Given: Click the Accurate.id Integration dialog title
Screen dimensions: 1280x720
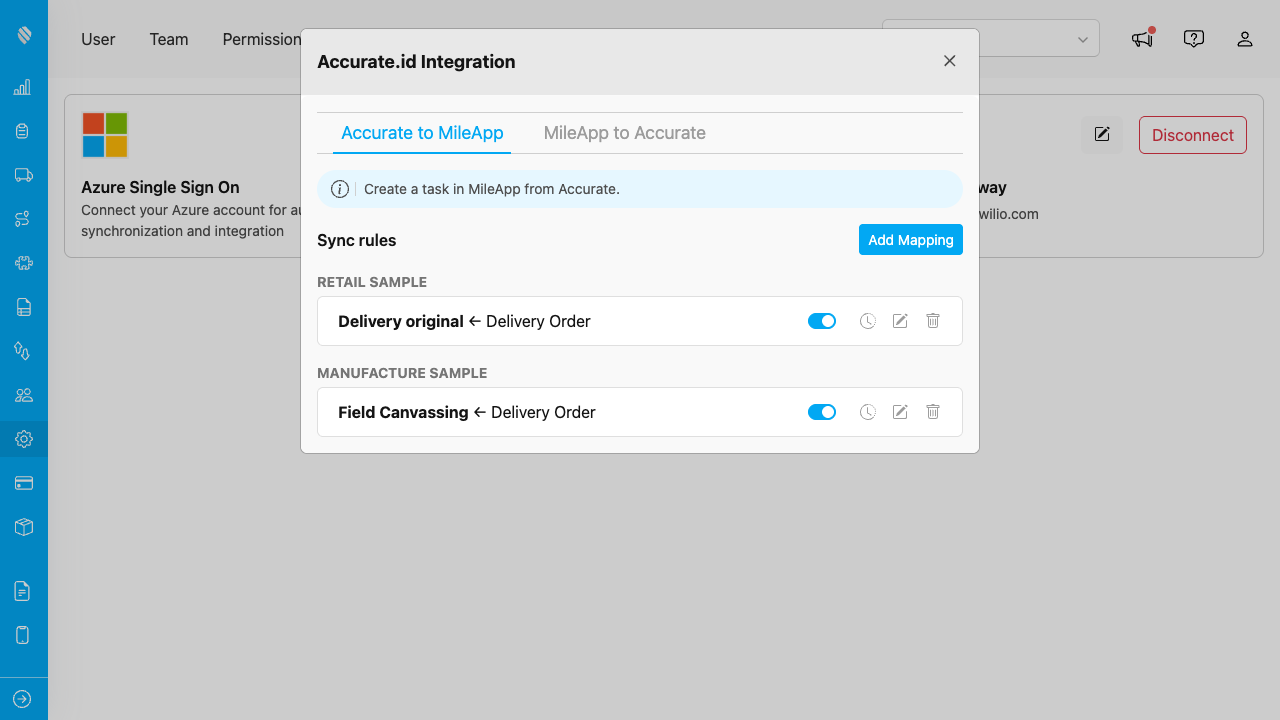Looking at the screenshot, I should [x=416, y=61].
